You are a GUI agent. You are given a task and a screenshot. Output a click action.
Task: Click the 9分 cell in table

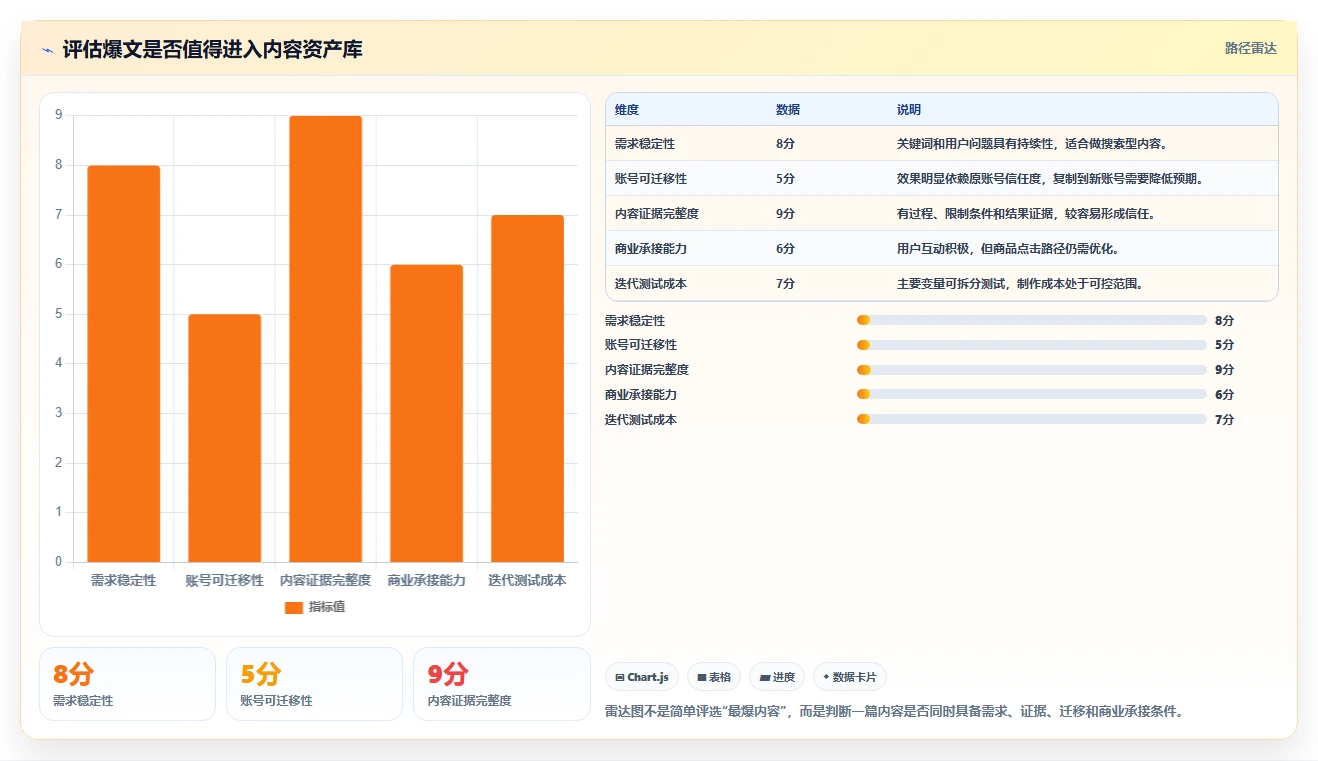coord(785,214)
